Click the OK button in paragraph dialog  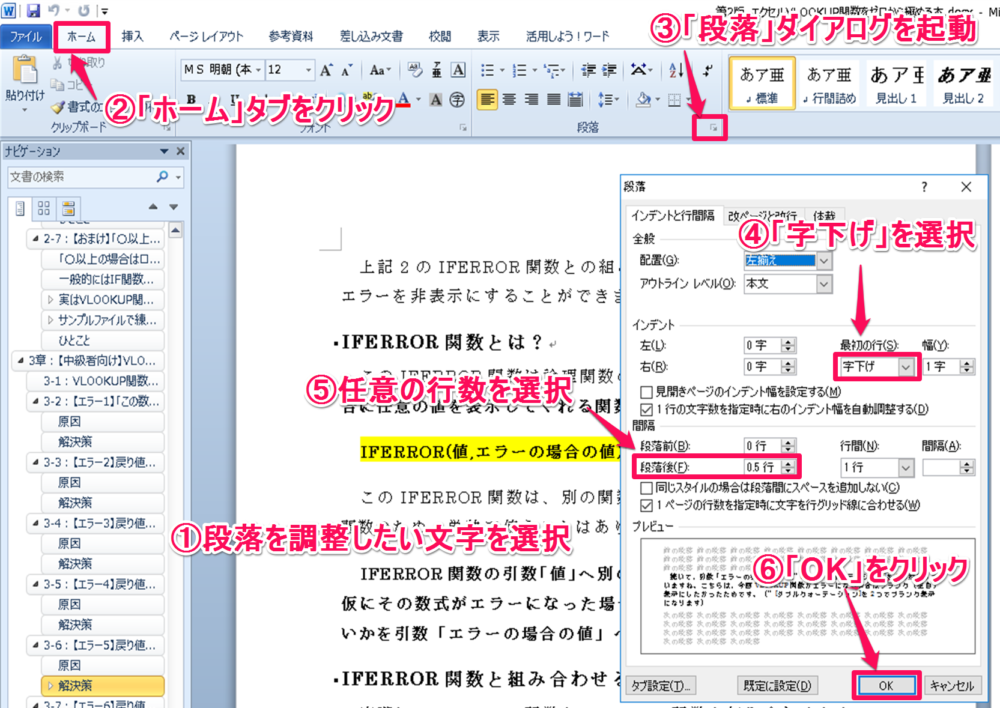tap(884, 685)
